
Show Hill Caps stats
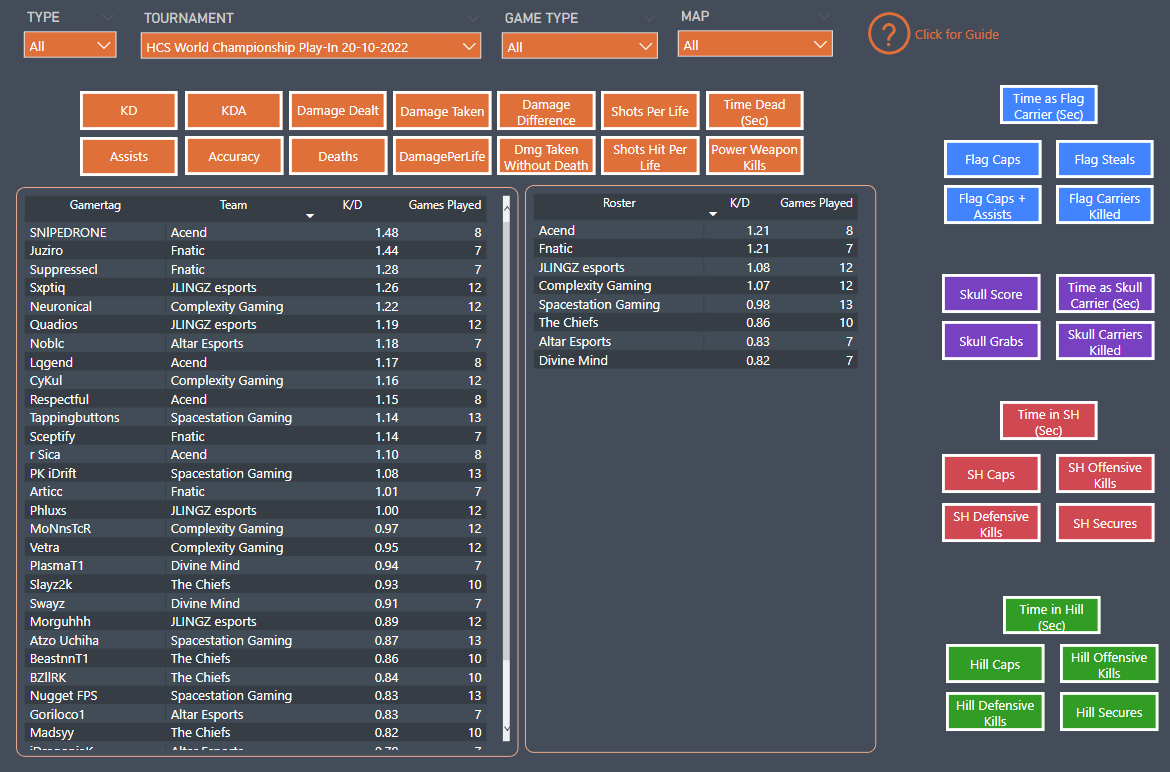[995, 664]
